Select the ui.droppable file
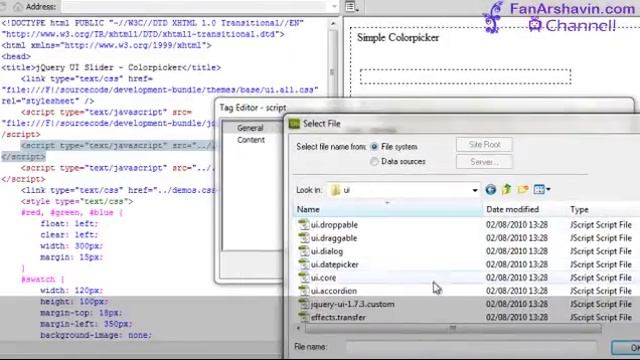The height and width of the screenshot is (360, 640). [x=334, y=225]
